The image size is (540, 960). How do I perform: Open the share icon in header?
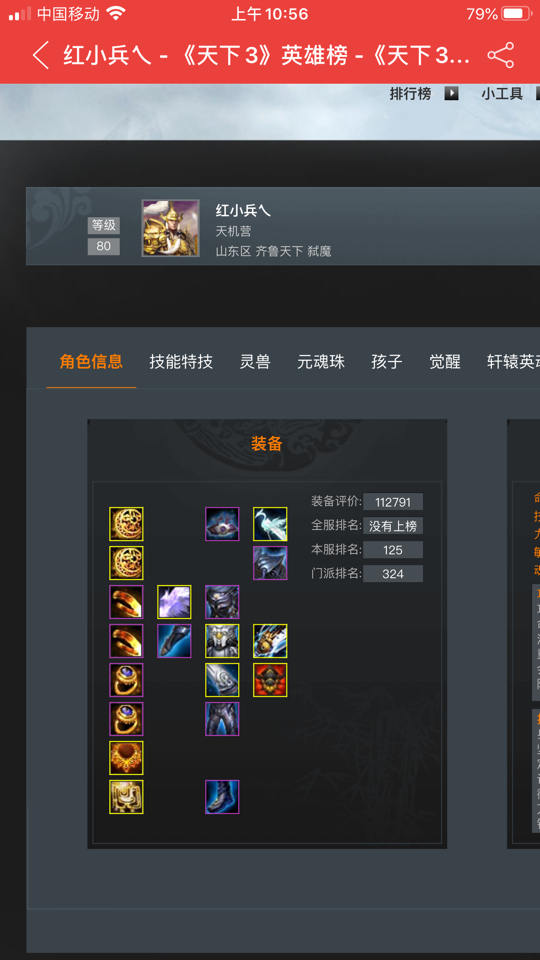pyautogui.click(x=500, y=56)
